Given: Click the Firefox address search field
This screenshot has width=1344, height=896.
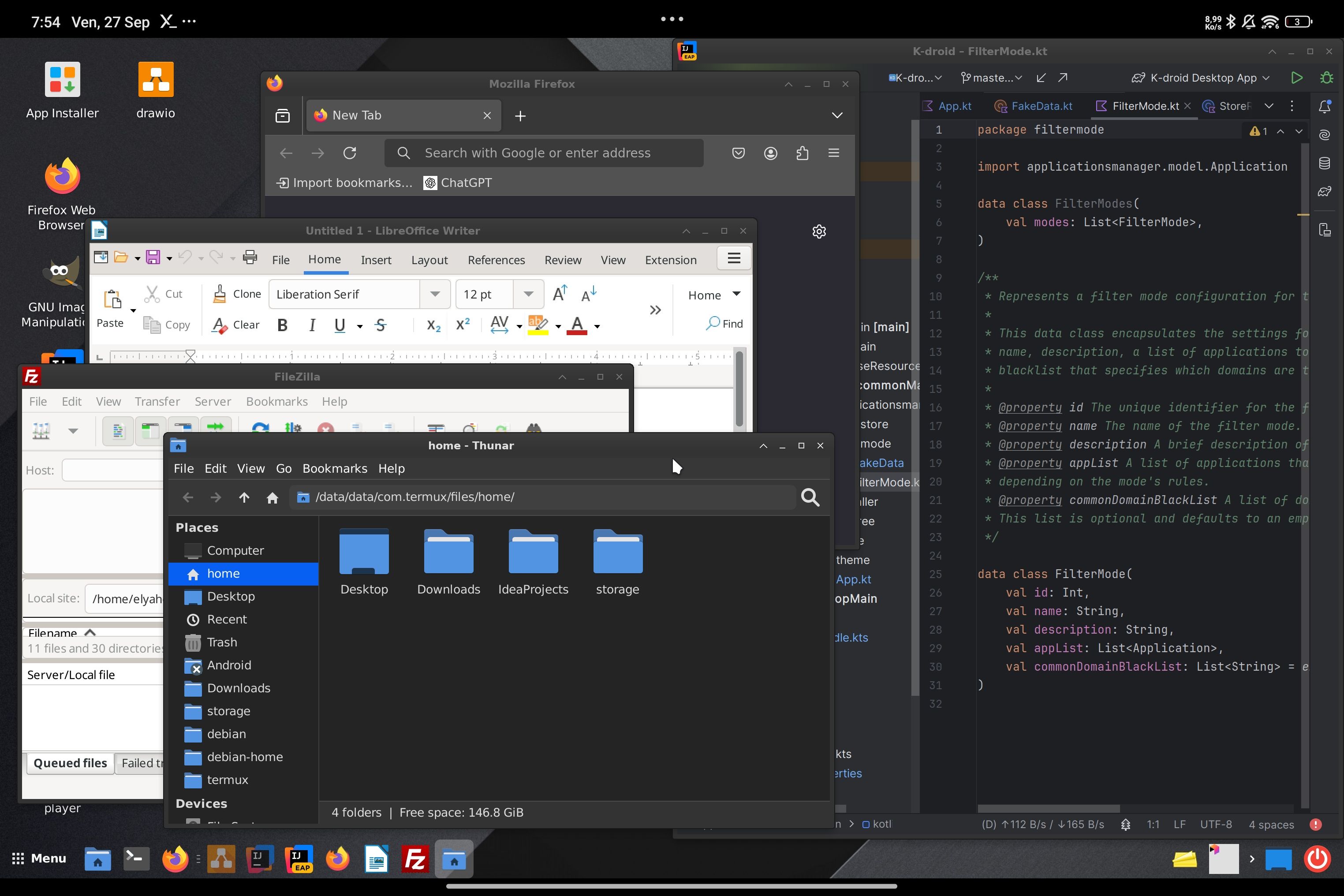Looking at the screenshot, I should pos(544,153).
